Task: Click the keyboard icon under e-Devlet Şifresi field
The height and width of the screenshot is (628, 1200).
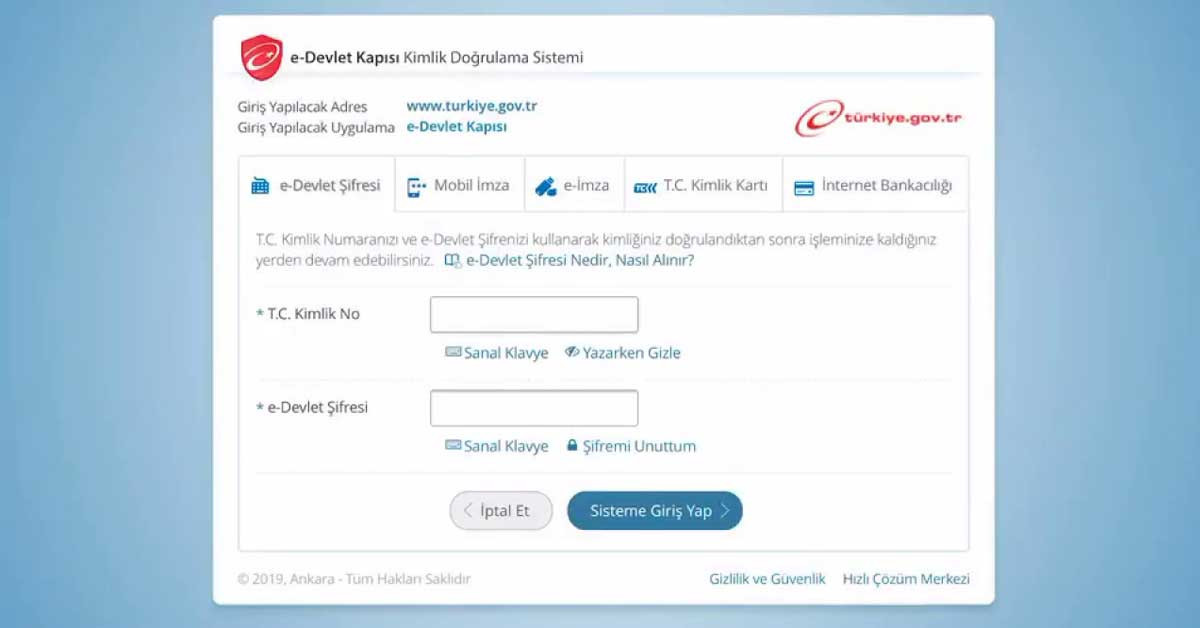Action: 453,445
